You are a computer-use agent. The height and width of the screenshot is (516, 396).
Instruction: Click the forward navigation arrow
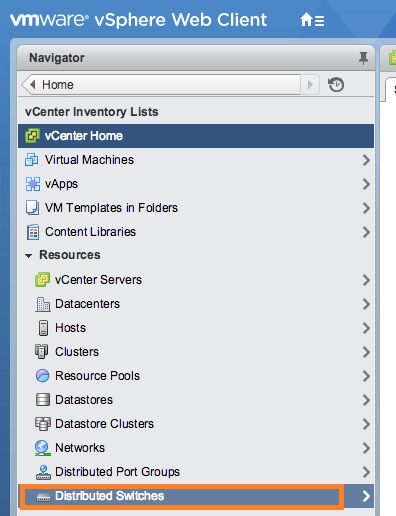(310, 85)
